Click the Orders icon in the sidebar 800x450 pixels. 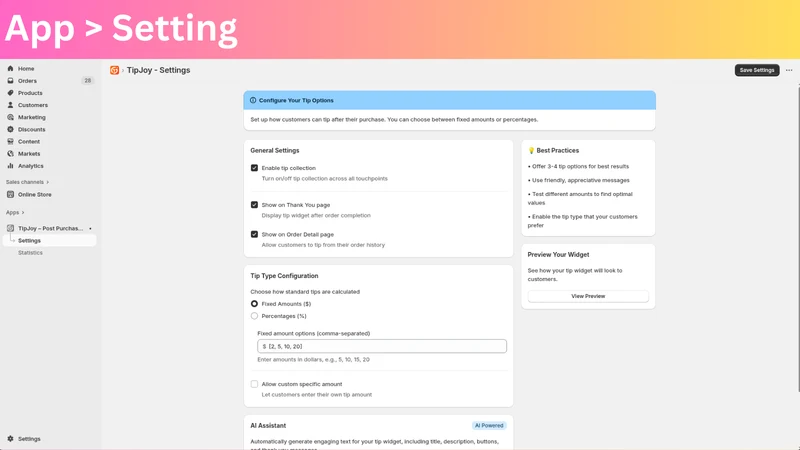point(10,81)
